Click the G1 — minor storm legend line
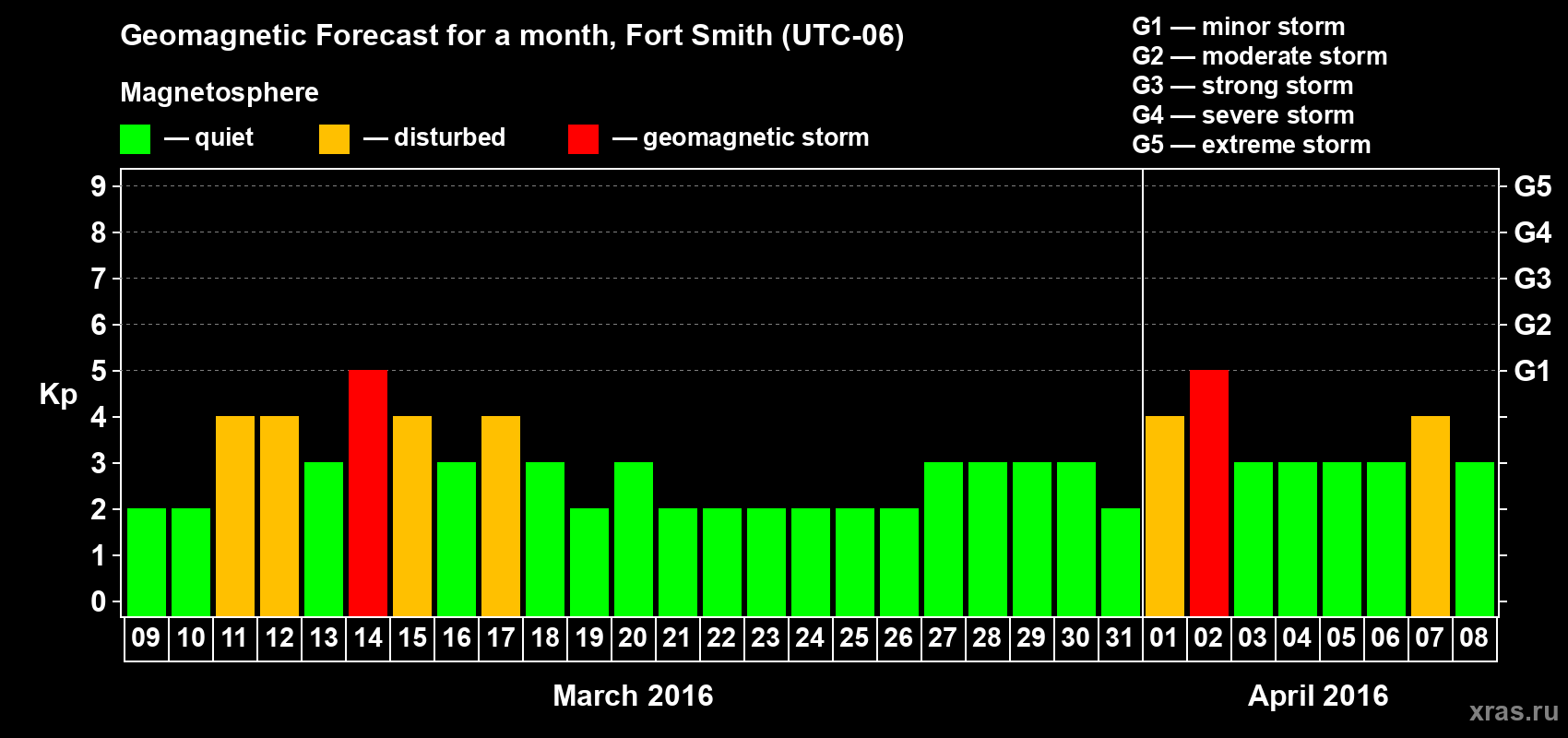1568x738 pixels. (1239, 27)
